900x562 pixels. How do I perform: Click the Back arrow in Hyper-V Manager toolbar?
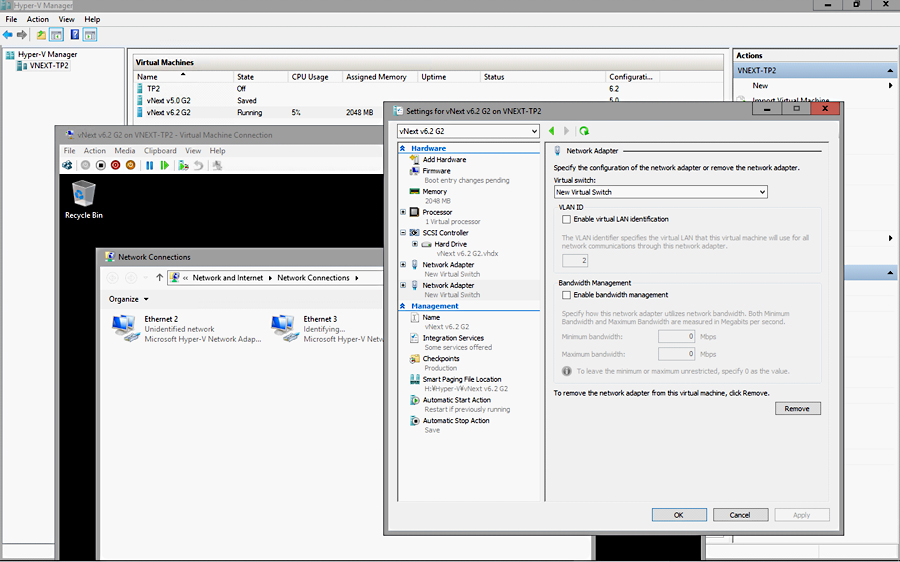(x=7, y=35)
